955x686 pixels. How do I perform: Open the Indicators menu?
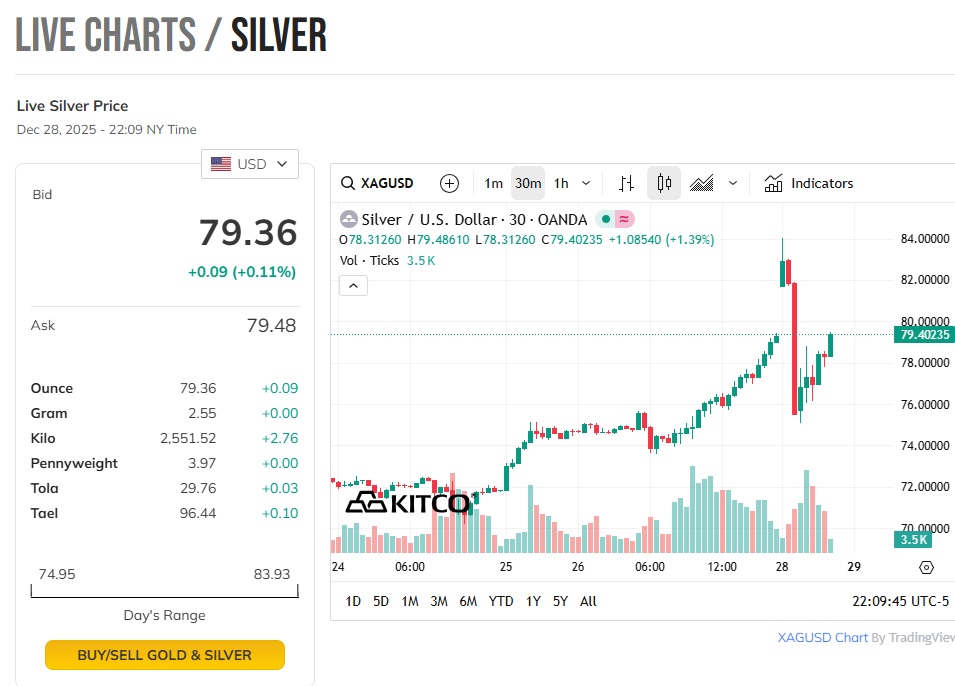point(809,183)
